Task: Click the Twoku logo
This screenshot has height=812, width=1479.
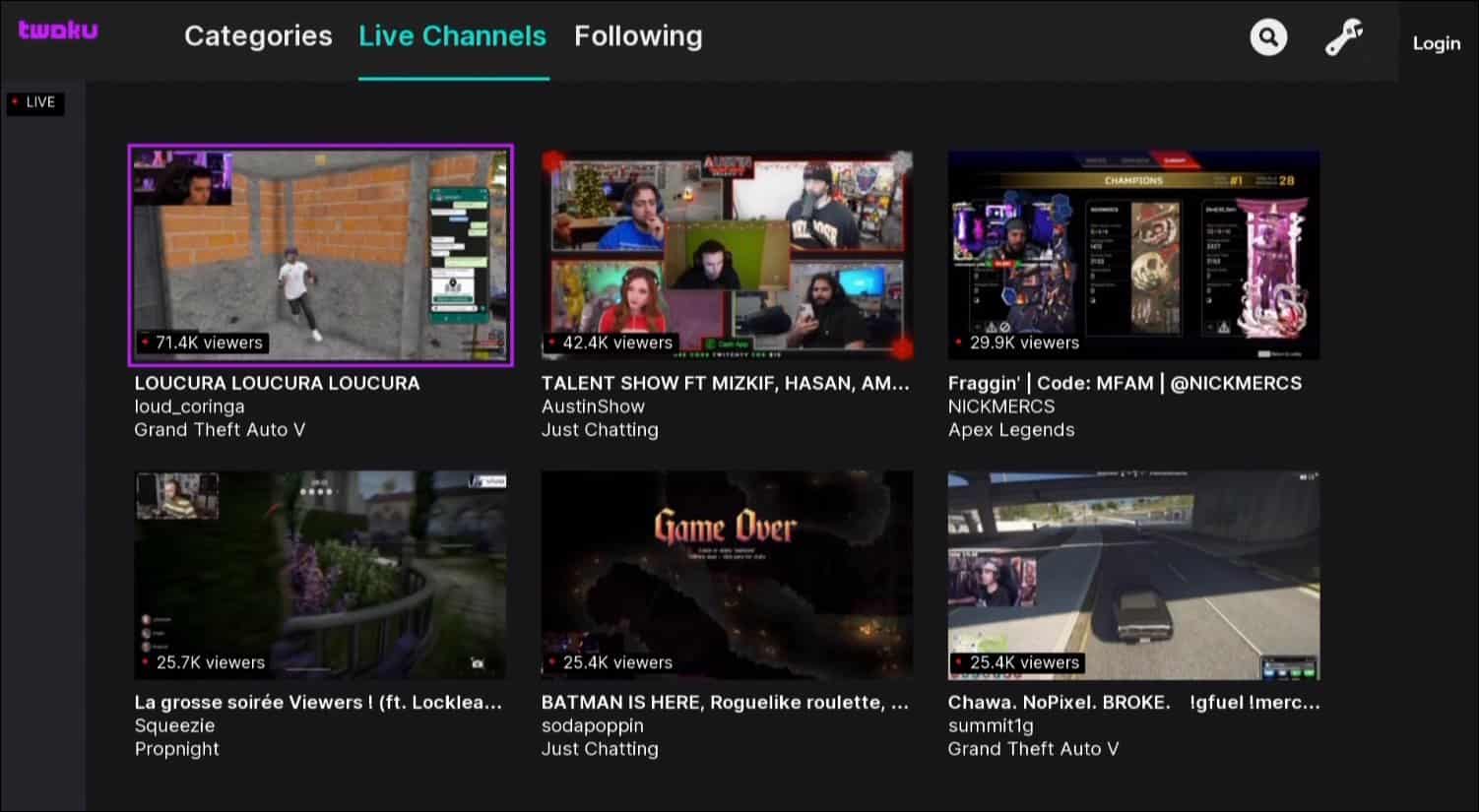Action: 58,30
